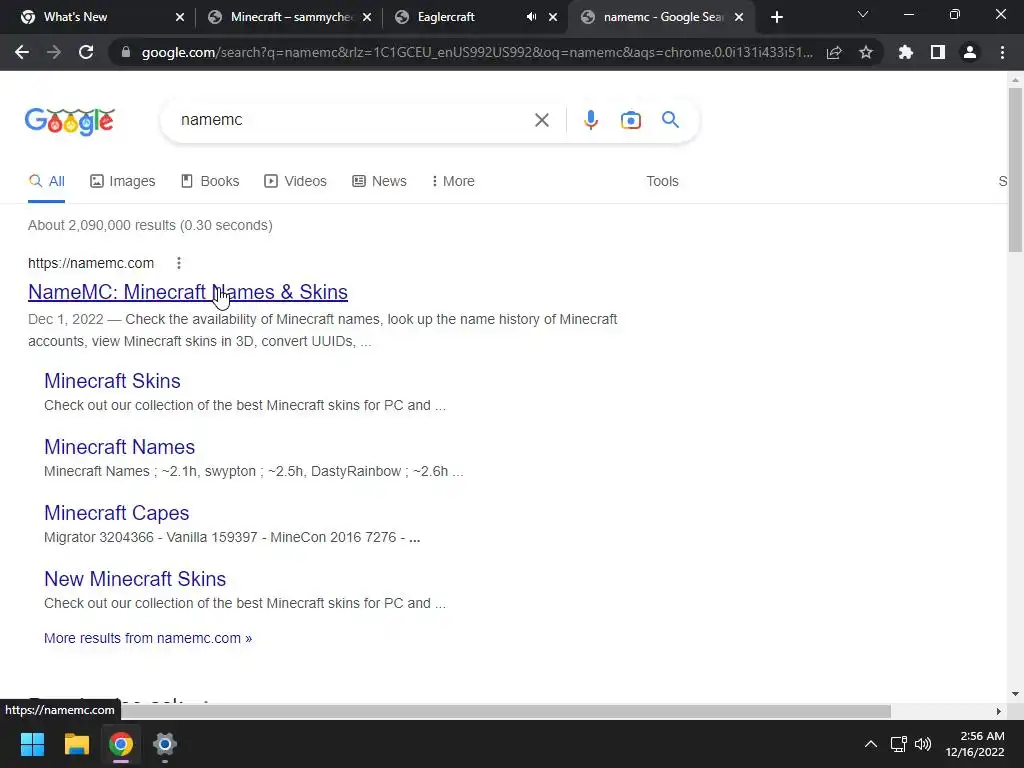Screen dimensions: 1024x768
Task: Open options dots beside namemc.com result
Action: [x=178, y=263]
